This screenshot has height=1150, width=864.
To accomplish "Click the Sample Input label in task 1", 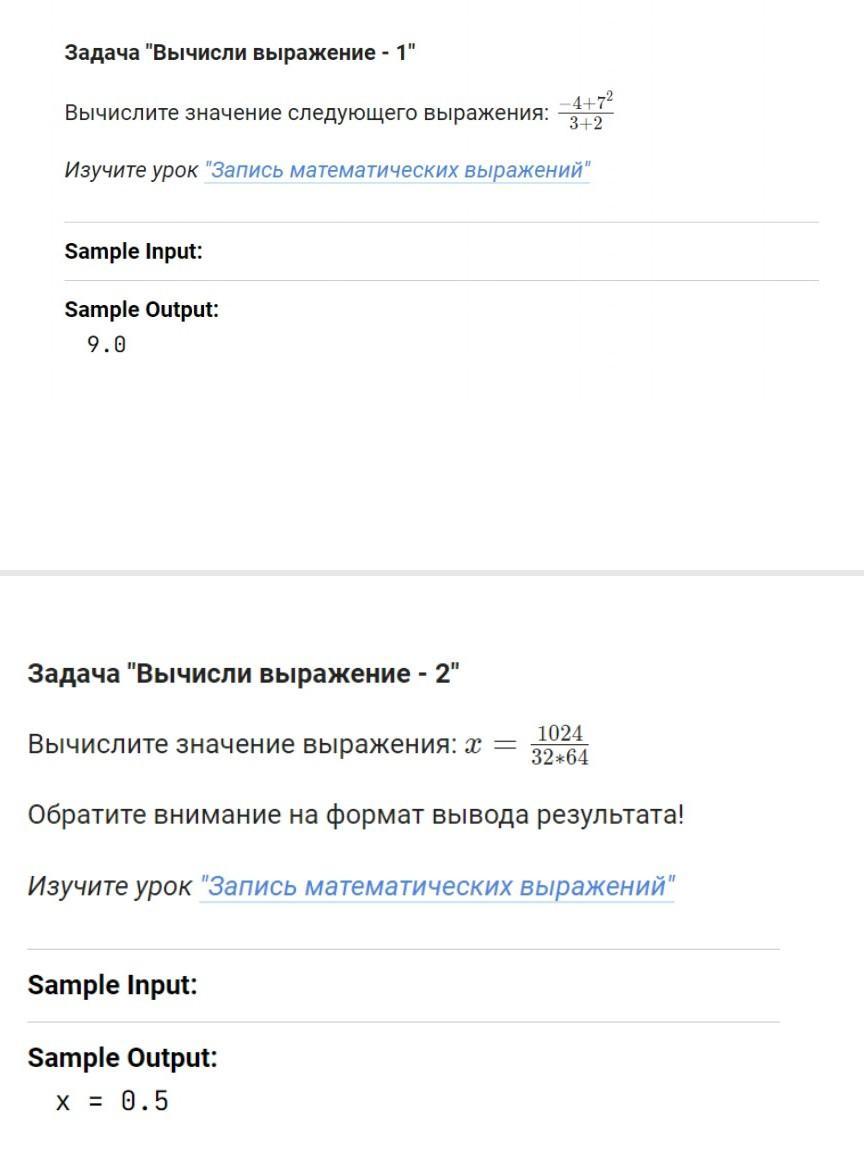I will coord(133,251).
